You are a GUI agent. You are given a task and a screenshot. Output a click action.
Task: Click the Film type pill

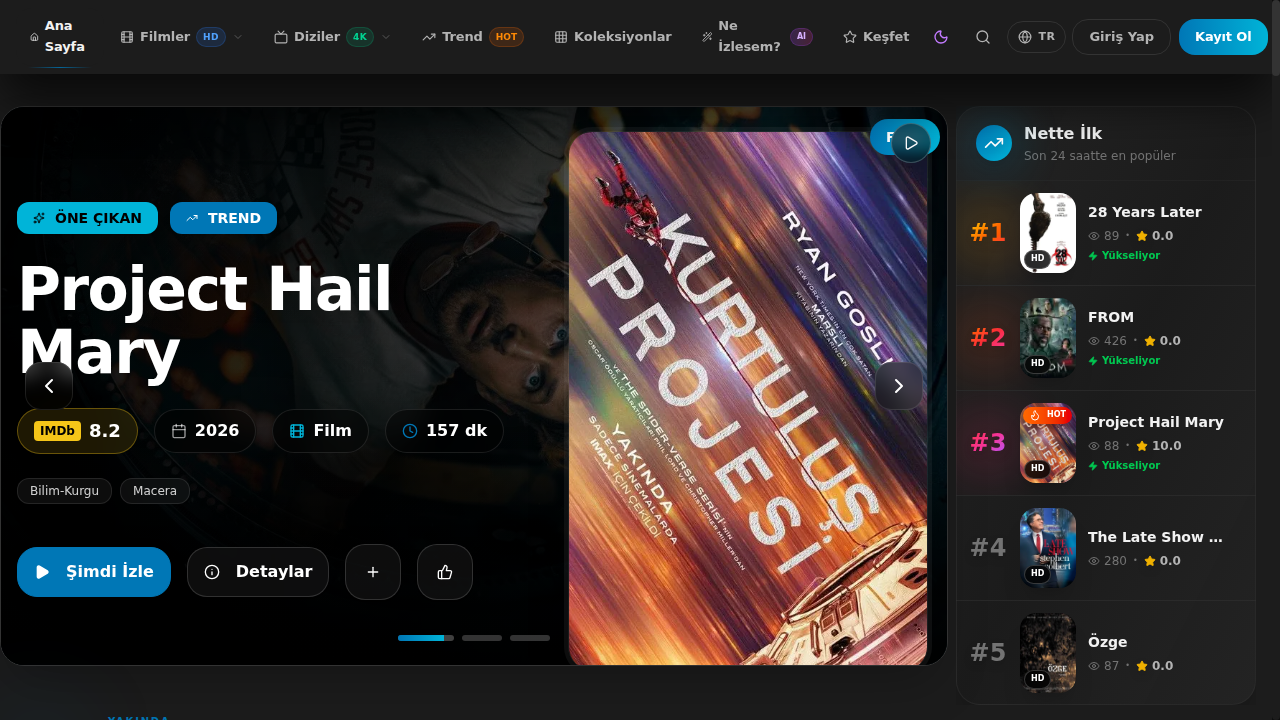[320, 431]
